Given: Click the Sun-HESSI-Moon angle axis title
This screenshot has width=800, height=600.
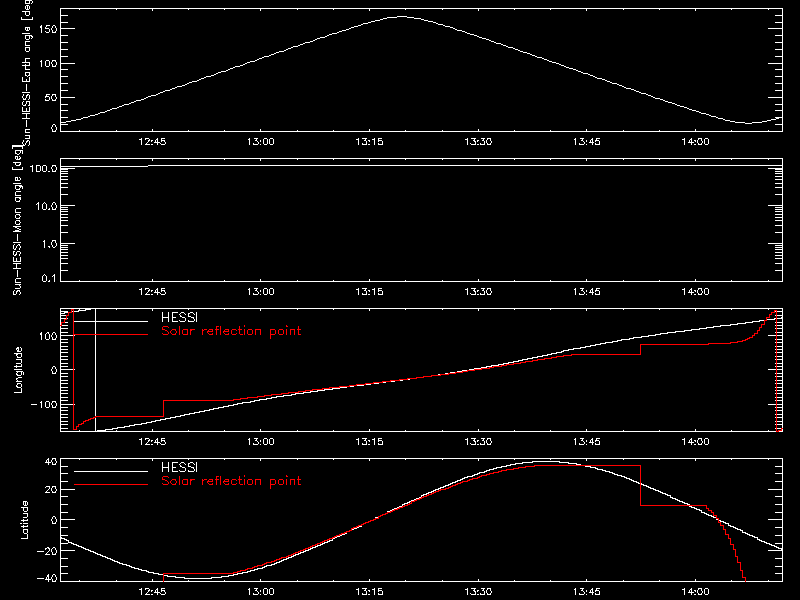Looking at the screenshot, I should coord(17,220).
